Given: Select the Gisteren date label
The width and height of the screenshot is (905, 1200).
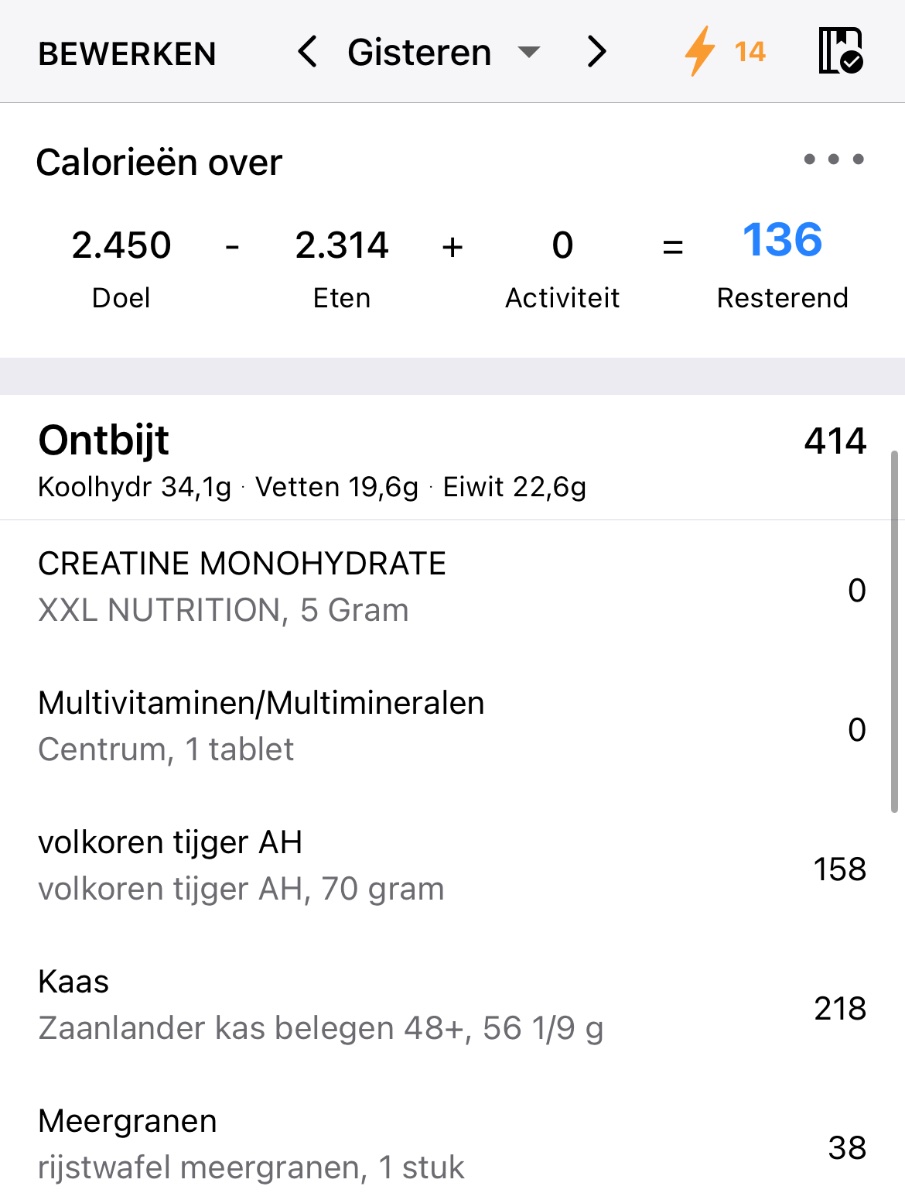Looking at the screenshot, I should point(419,52).
